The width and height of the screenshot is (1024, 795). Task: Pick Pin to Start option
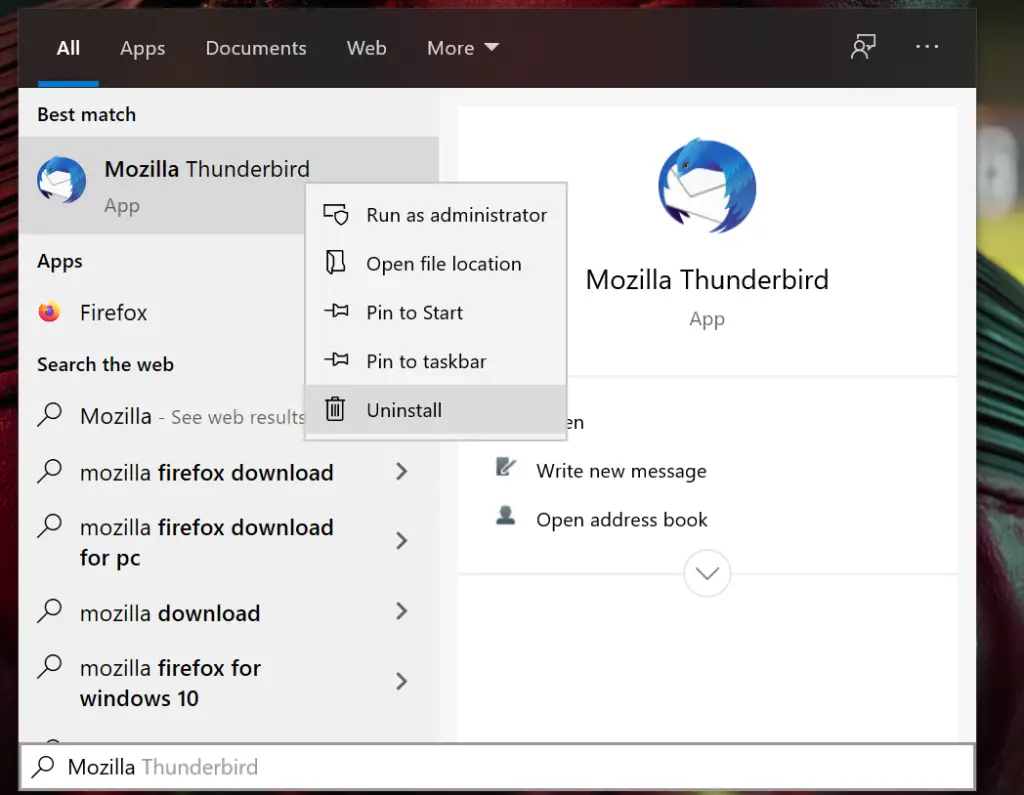436,312
